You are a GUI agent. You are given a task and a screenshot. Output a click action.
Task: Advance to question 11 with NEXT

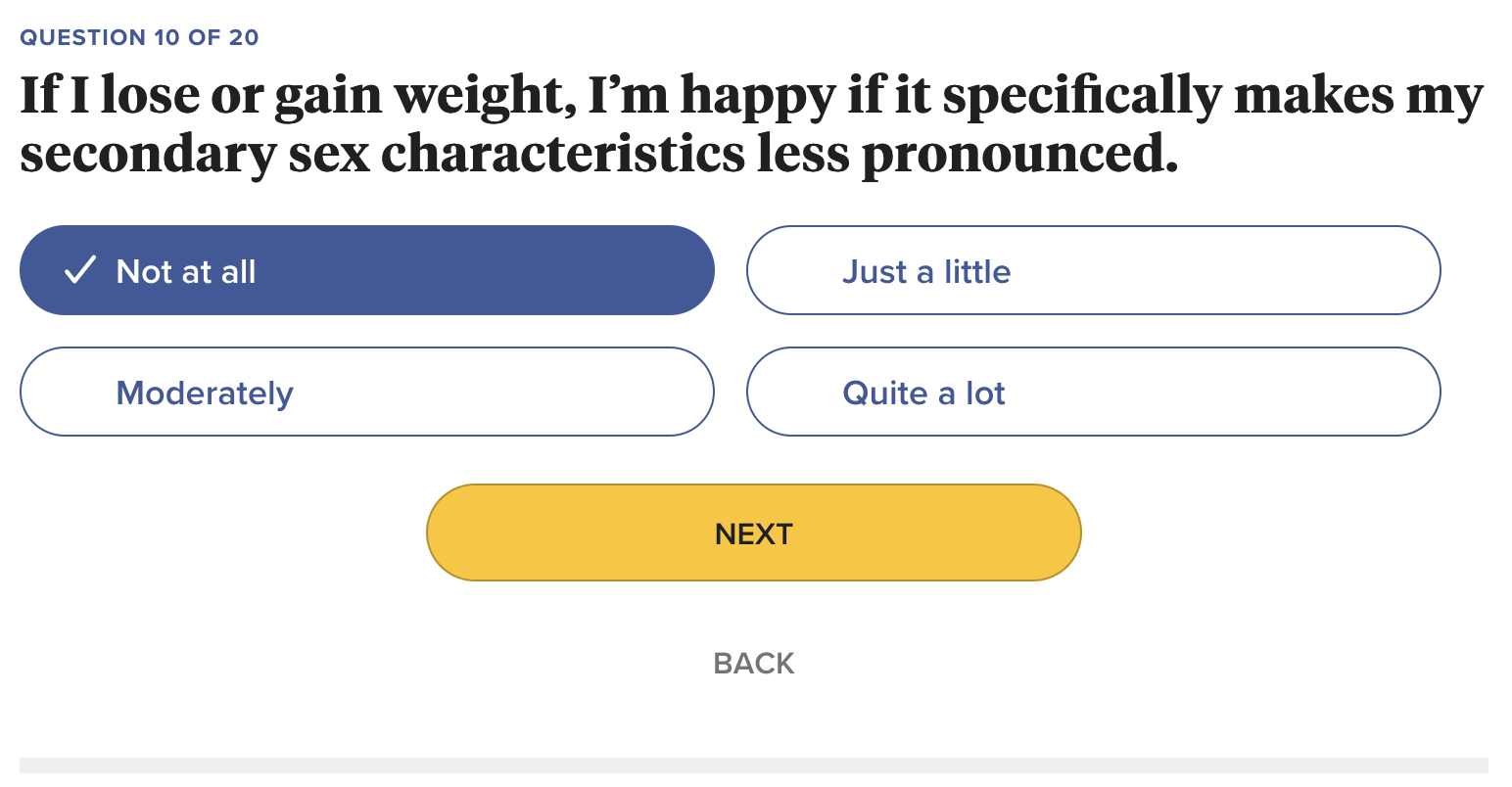tap(753, 532)
